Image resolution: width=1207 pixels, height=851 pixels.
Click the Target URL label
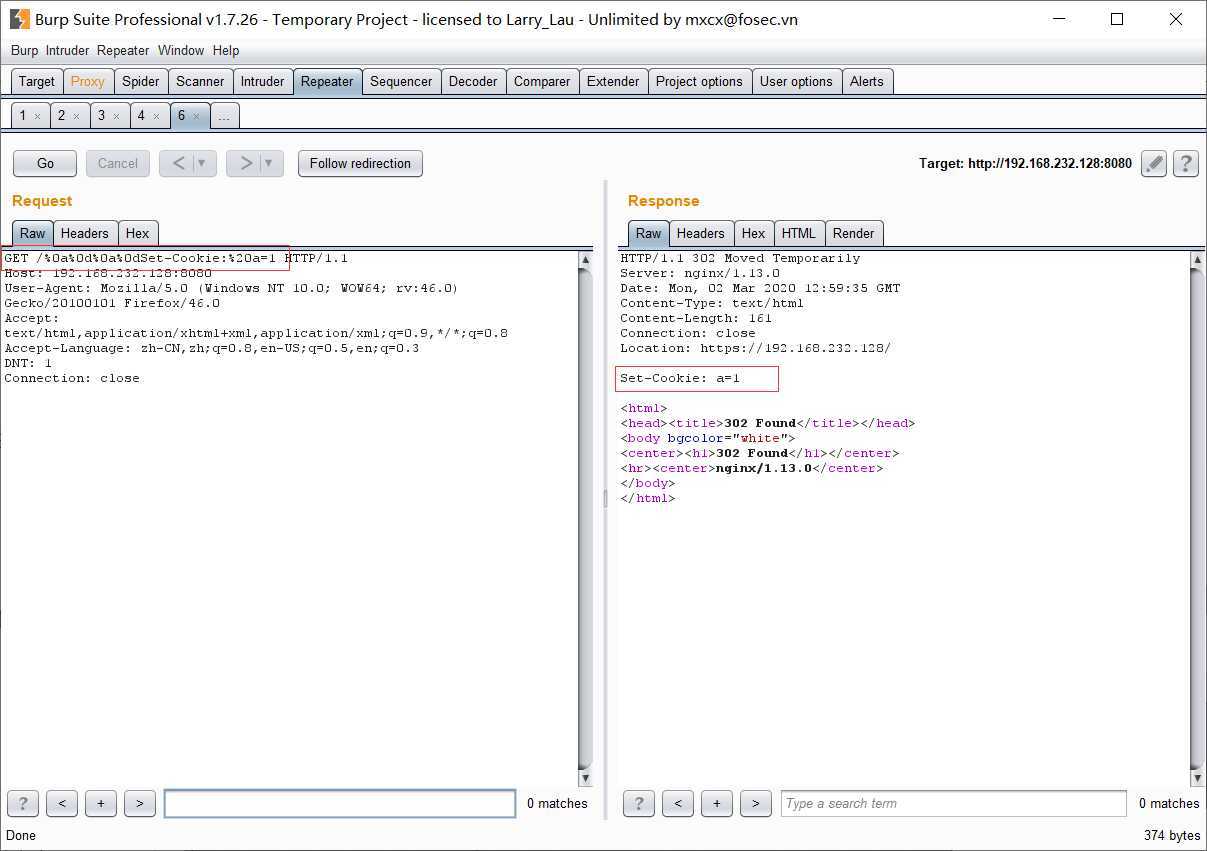pyautogui.click(x=1026, y=163)
